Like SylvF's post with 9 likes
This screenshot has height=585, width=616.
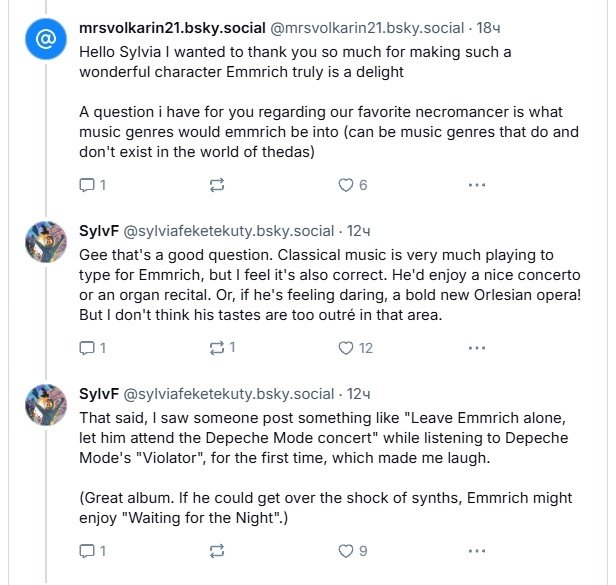click(x=347, y=550)
